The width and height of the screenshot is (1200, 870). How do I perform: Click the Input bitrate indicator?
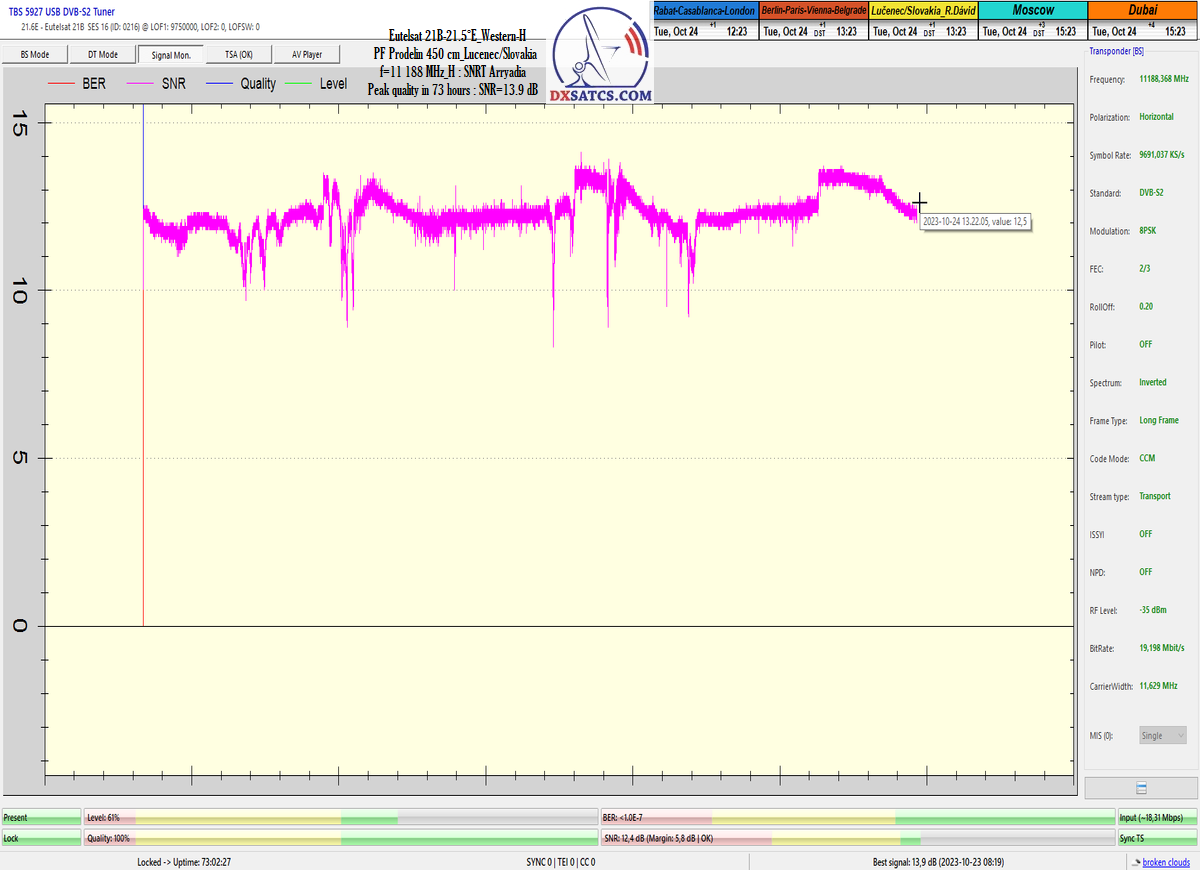tap(1158, 817)
